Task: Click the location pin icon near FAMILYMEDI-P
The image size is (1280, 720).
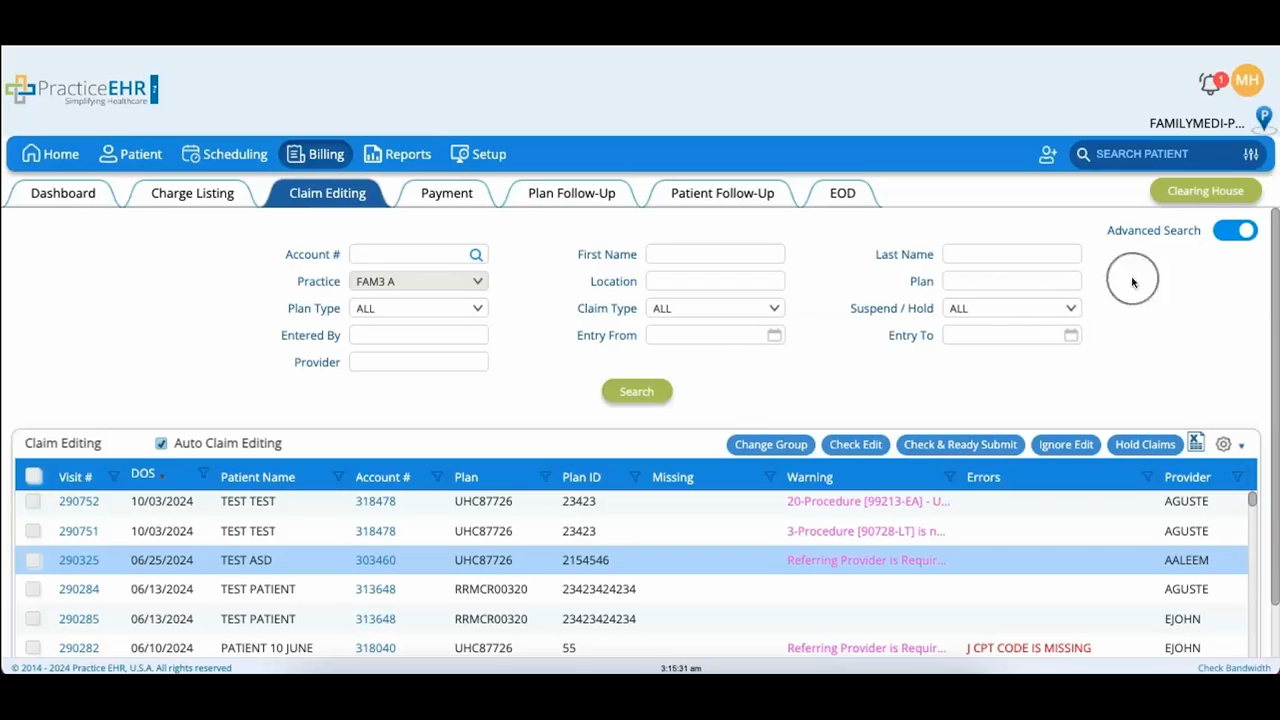Action: click(1264, 119)
